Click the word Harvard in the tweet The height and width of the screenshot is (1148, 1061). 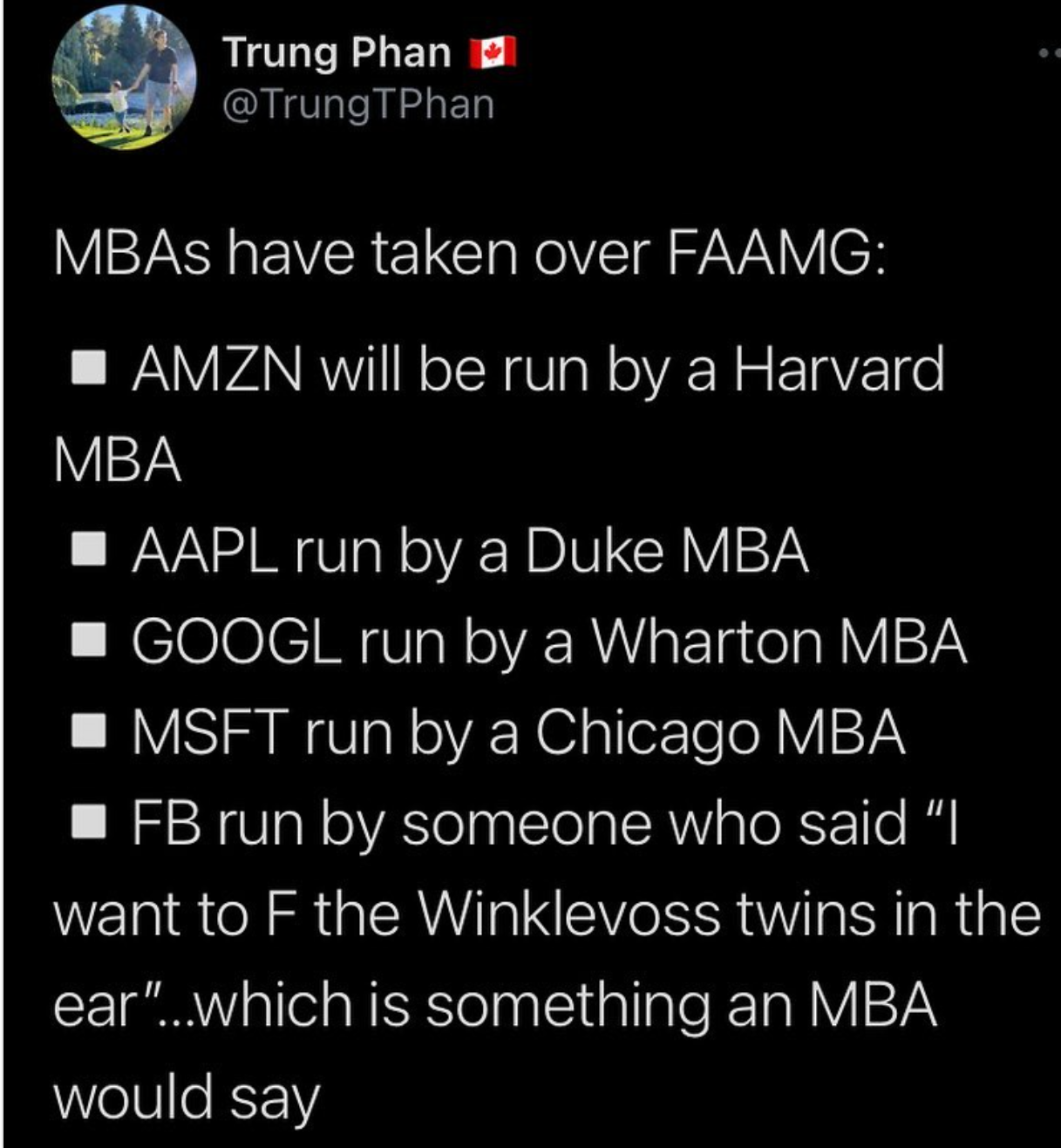[839, 370]
